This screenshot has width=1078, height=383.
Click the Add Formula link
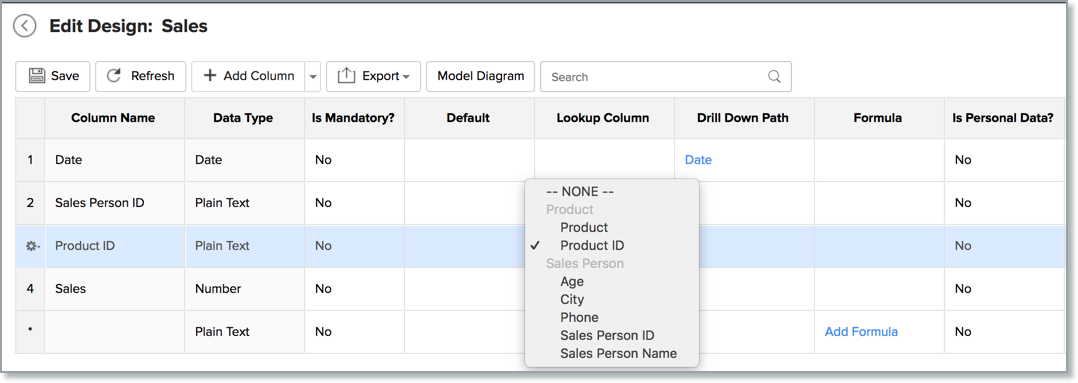point(861,331)
